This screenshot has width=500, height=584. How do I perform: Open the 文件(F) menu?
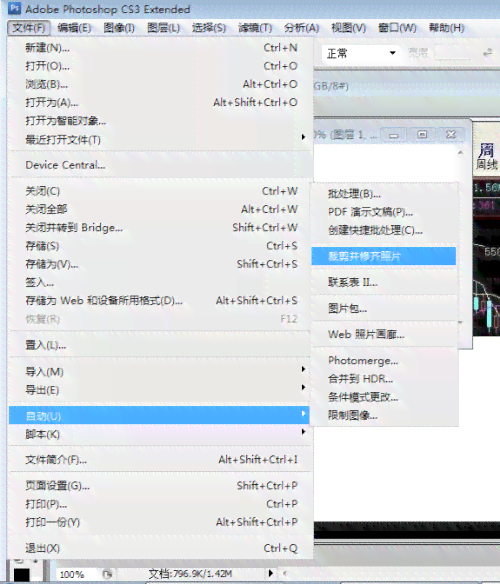pyautogui.click(x=28, y=28)
